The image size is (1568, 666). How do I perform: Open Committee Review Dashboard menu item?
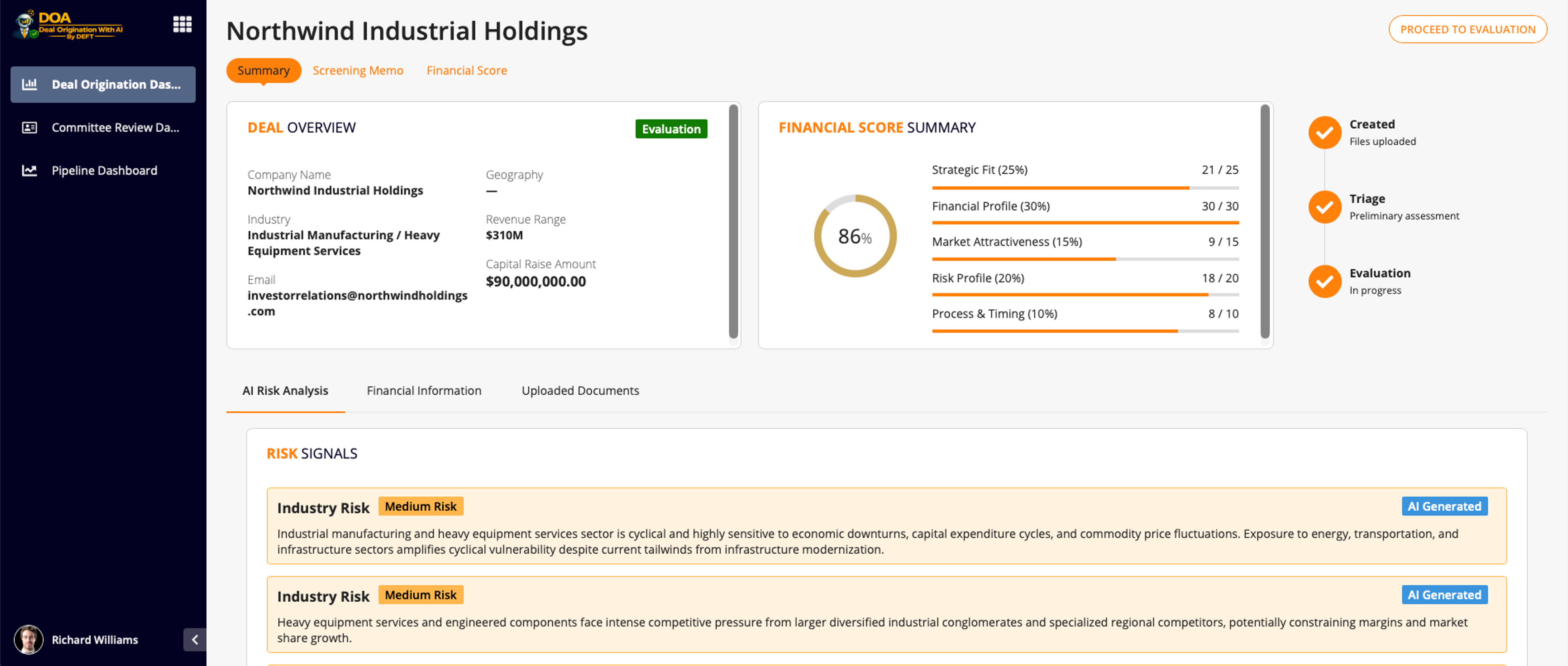[x=103, y=127]
